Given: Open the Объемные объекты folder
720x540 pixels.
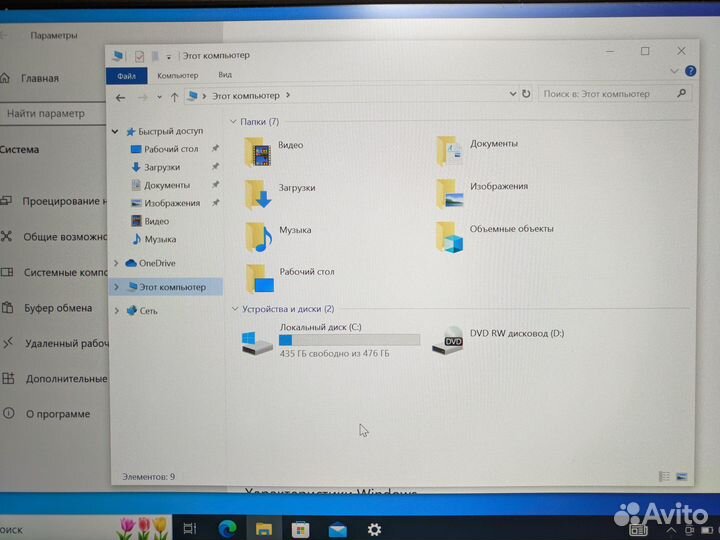Looking at the screenshot, I should coord(450,236).
